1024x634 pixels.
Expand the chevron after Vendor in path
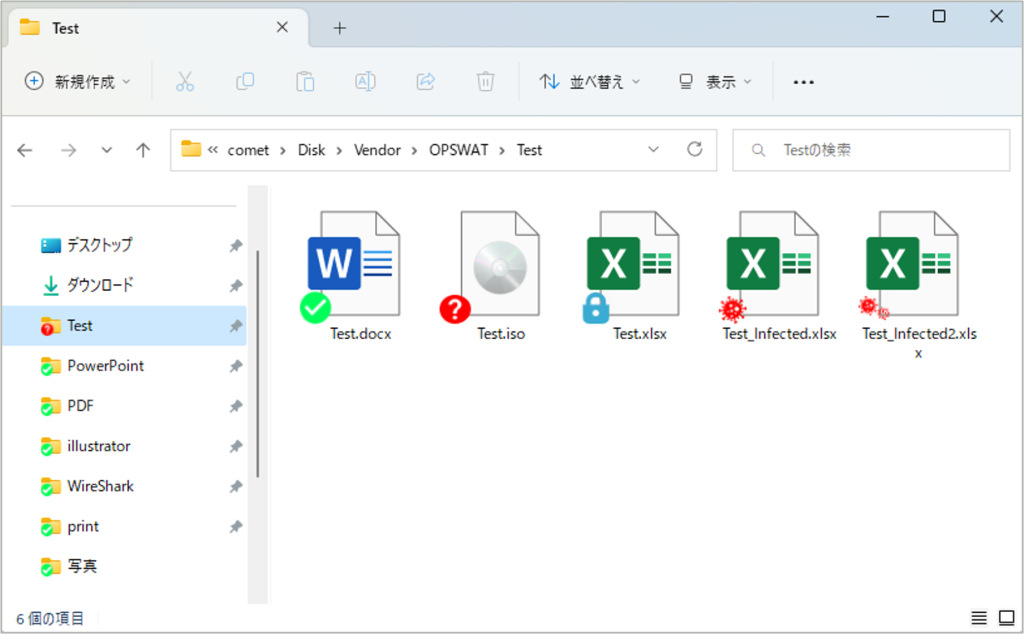[414, 150]
